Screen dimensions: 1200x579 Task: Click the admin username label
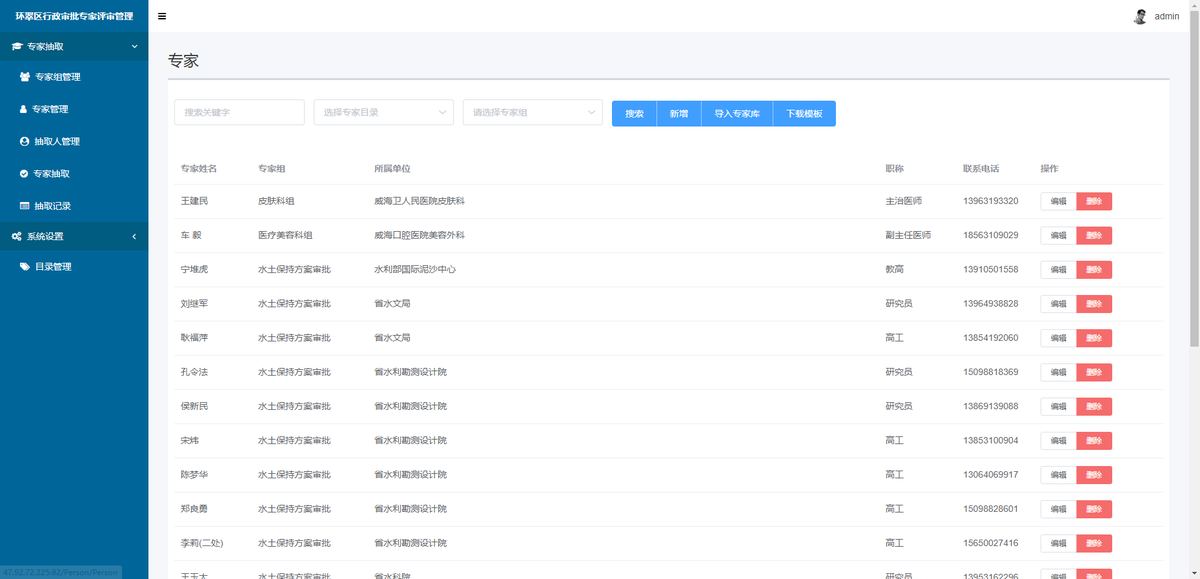pyautogui.click(x=1167, y=16)
